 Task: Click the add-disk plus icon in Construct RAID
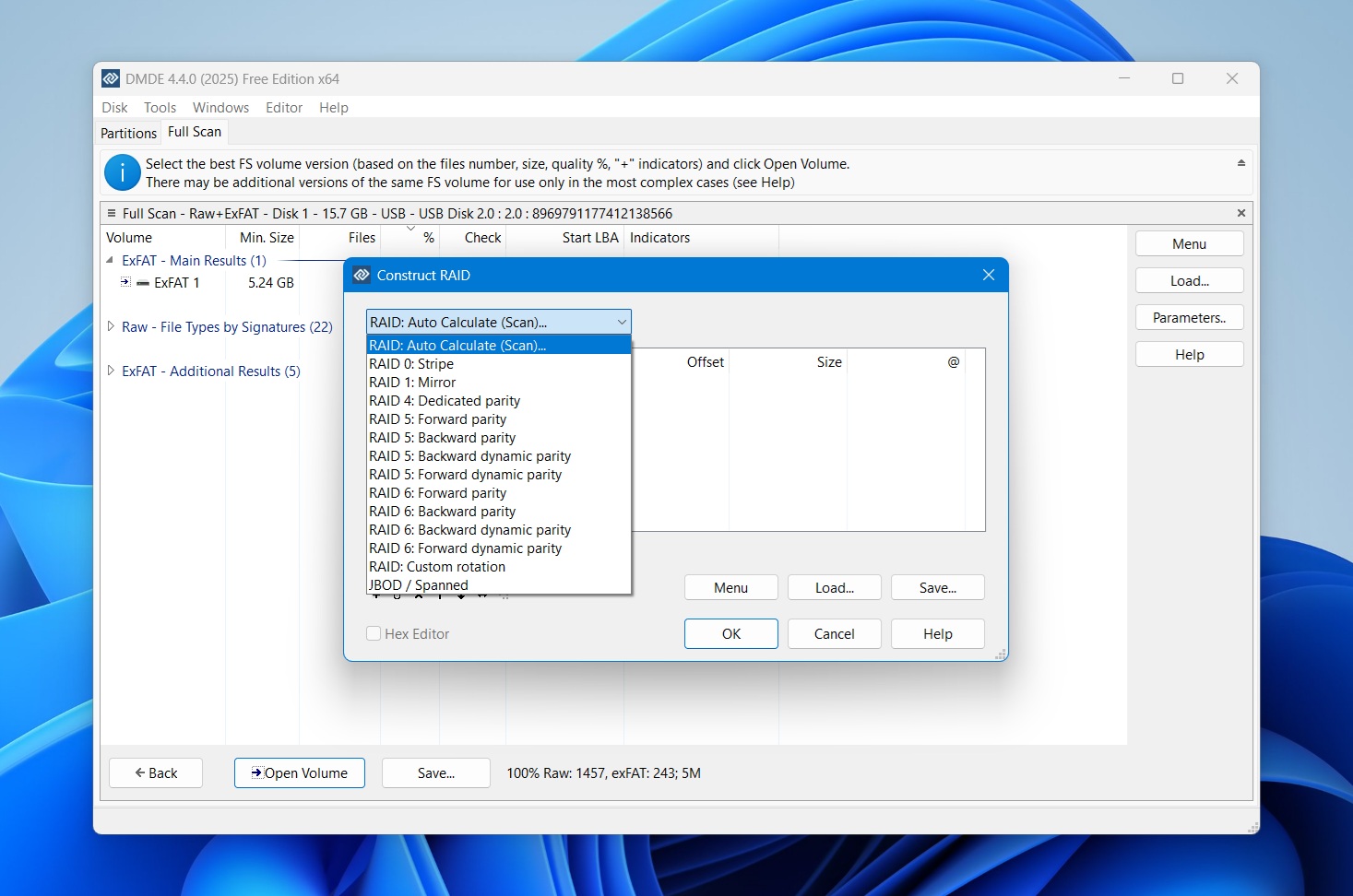(x=376, y=595)
